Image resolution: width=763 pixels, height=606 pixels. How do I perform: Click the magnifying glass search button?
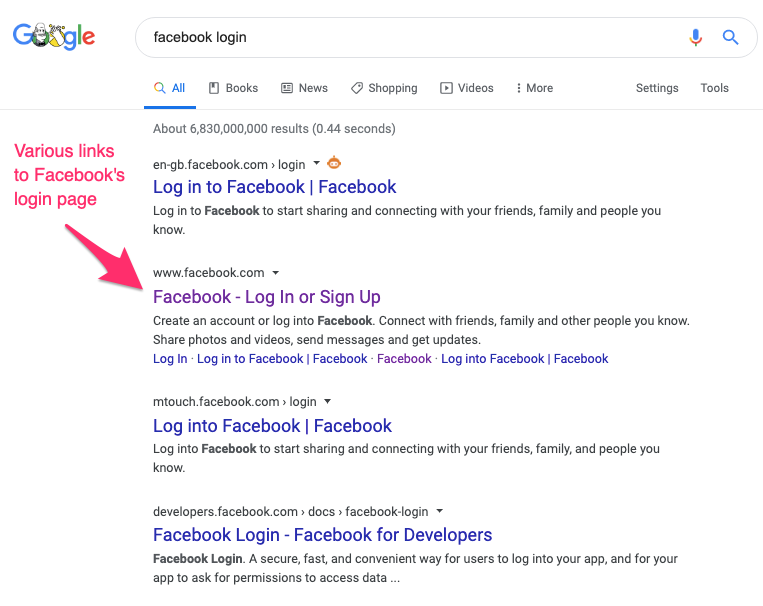730,37
